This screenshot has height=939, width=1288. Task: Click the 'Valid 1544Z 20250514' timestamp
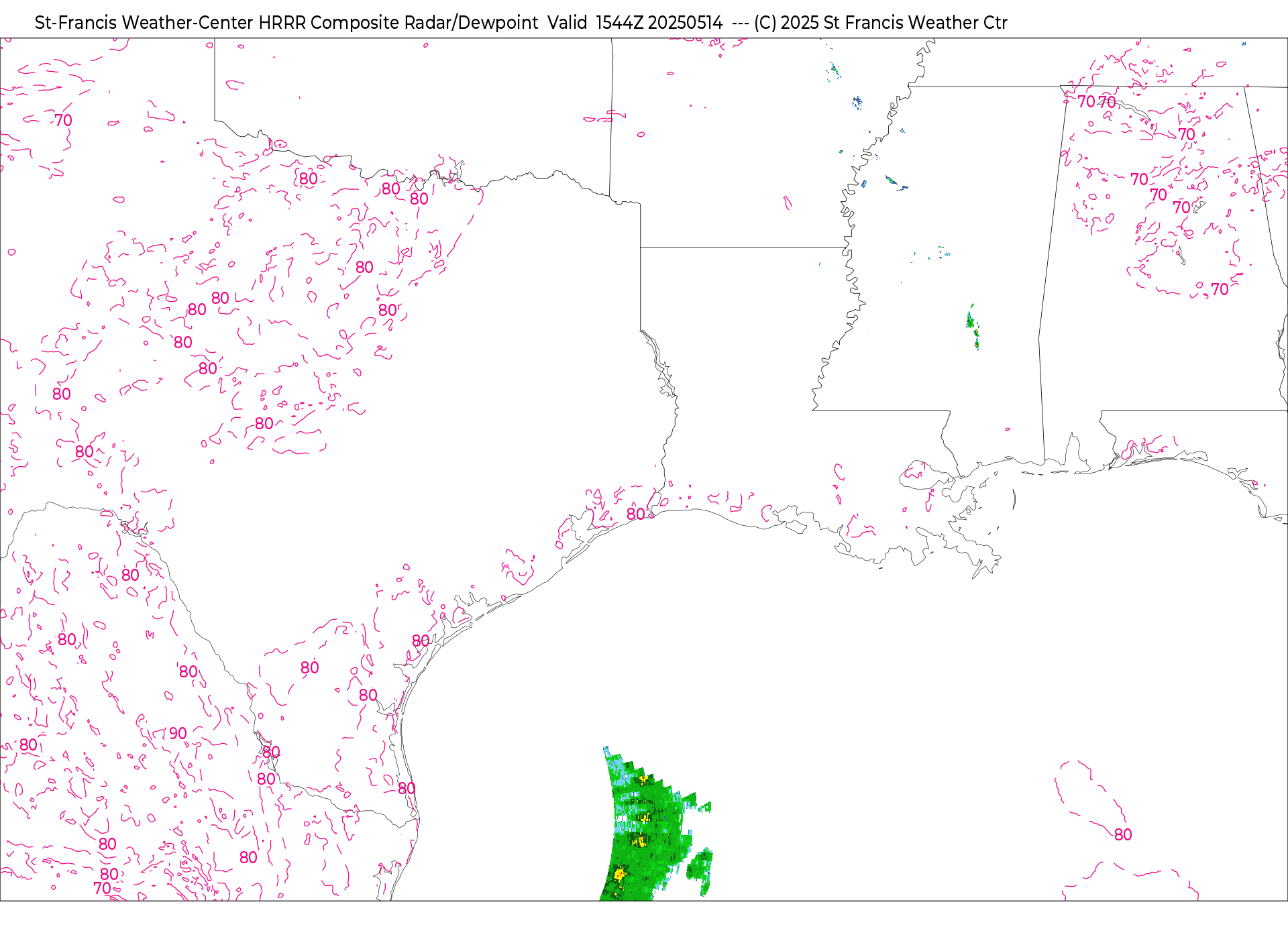635,23
